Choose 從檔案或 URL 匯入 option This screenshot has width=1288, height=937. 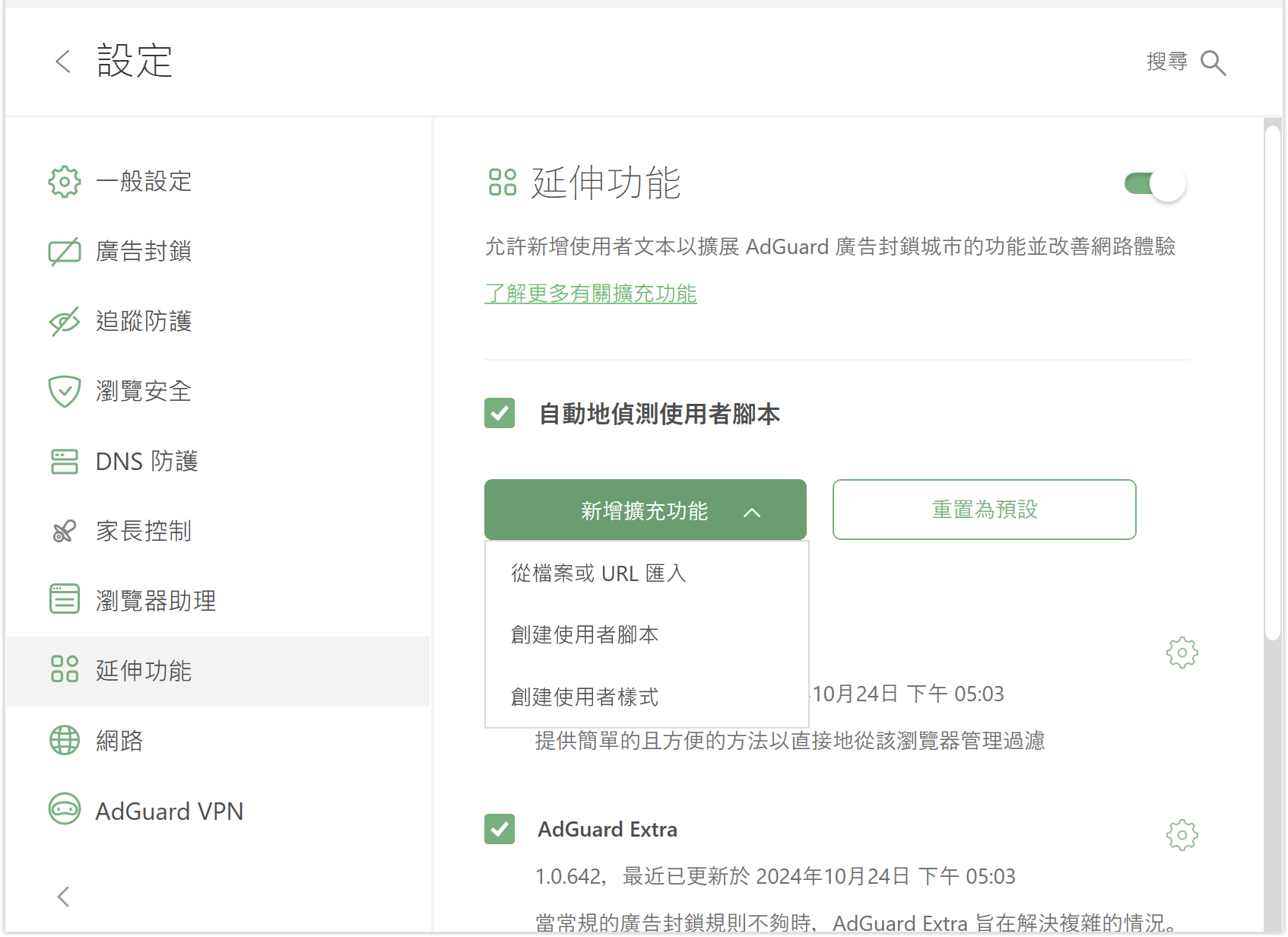pos(647,573)
